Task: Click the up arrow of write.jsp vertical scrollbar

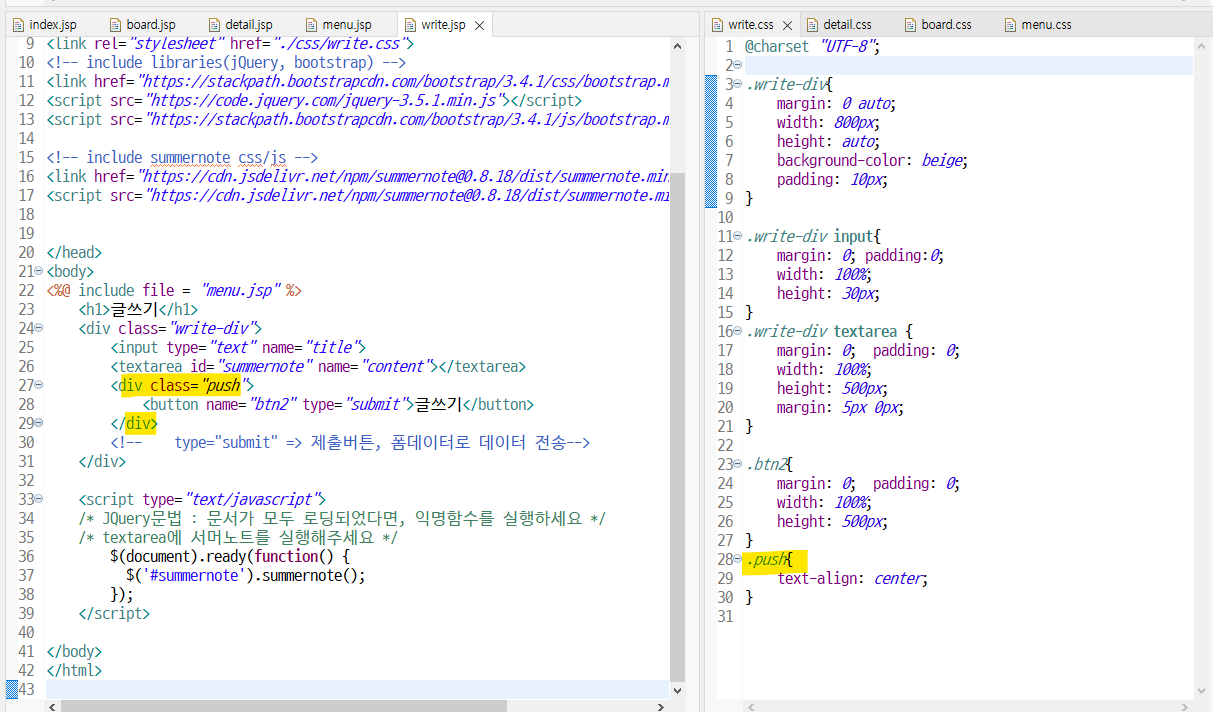Action: click(678, 45)
